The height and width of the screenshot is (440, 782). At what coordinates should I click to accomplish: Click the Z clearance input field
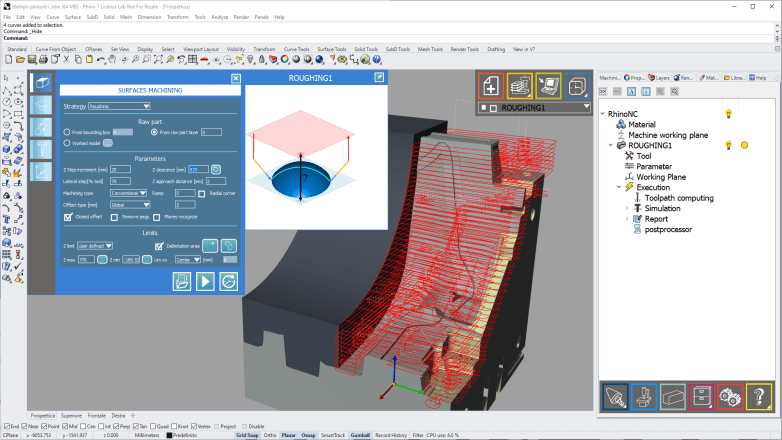(x=198, y=170)
